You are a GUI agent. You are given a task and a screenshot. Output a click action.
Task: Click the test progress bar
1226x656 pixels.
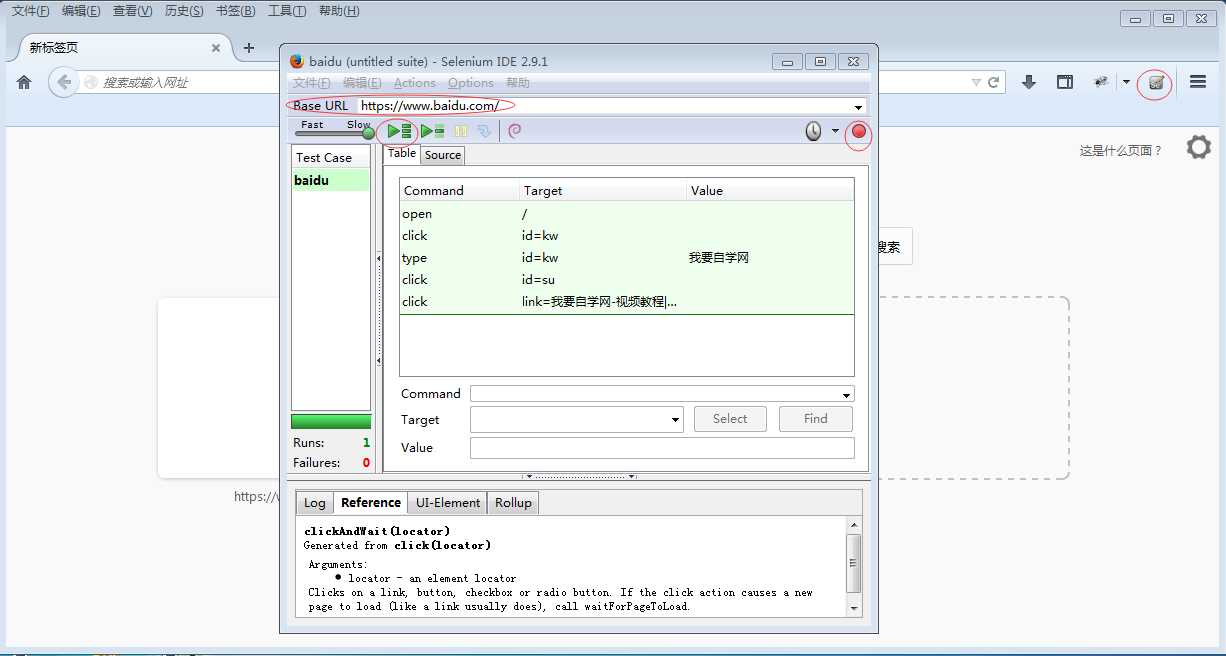(x=331, y=421)
